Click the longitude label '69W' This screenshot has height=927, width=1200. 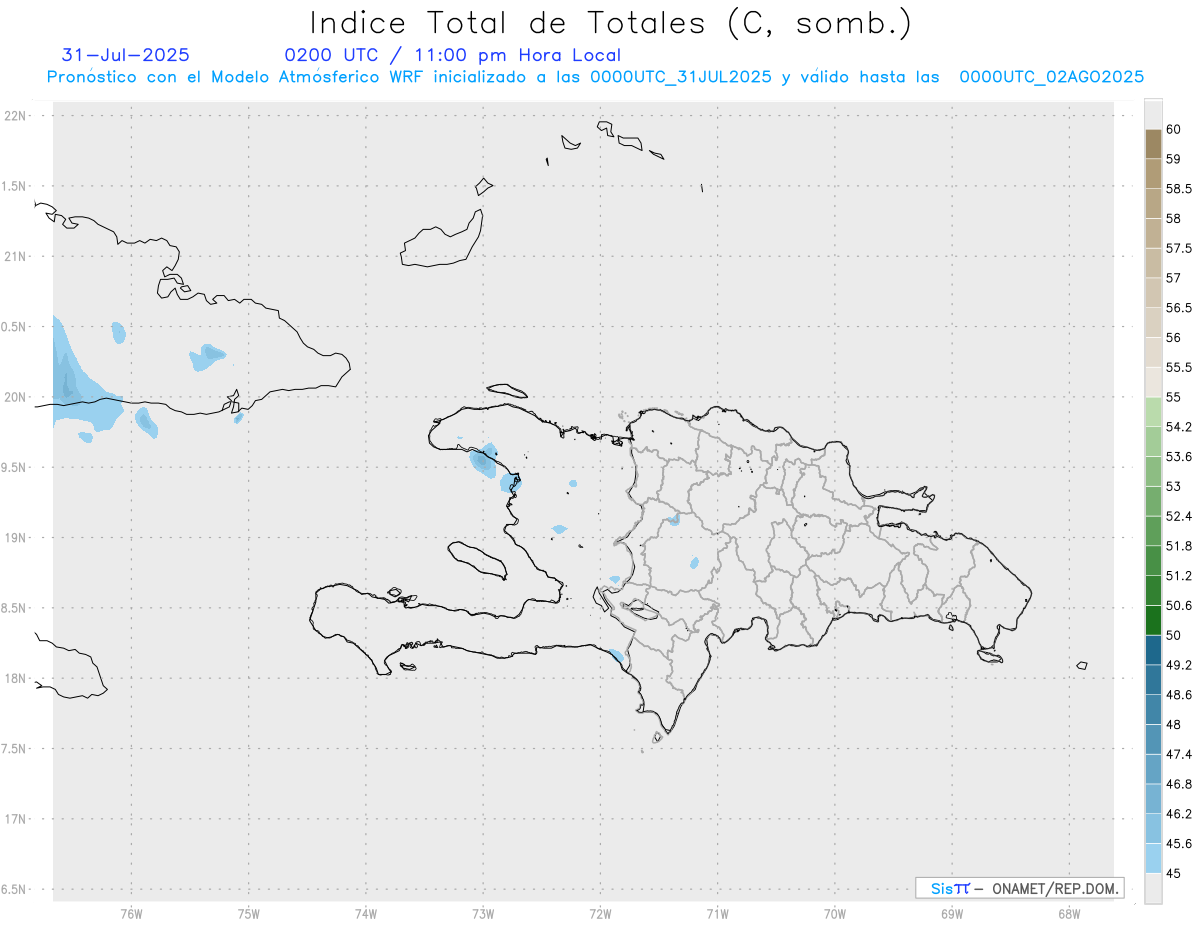(x=952, y=914)
